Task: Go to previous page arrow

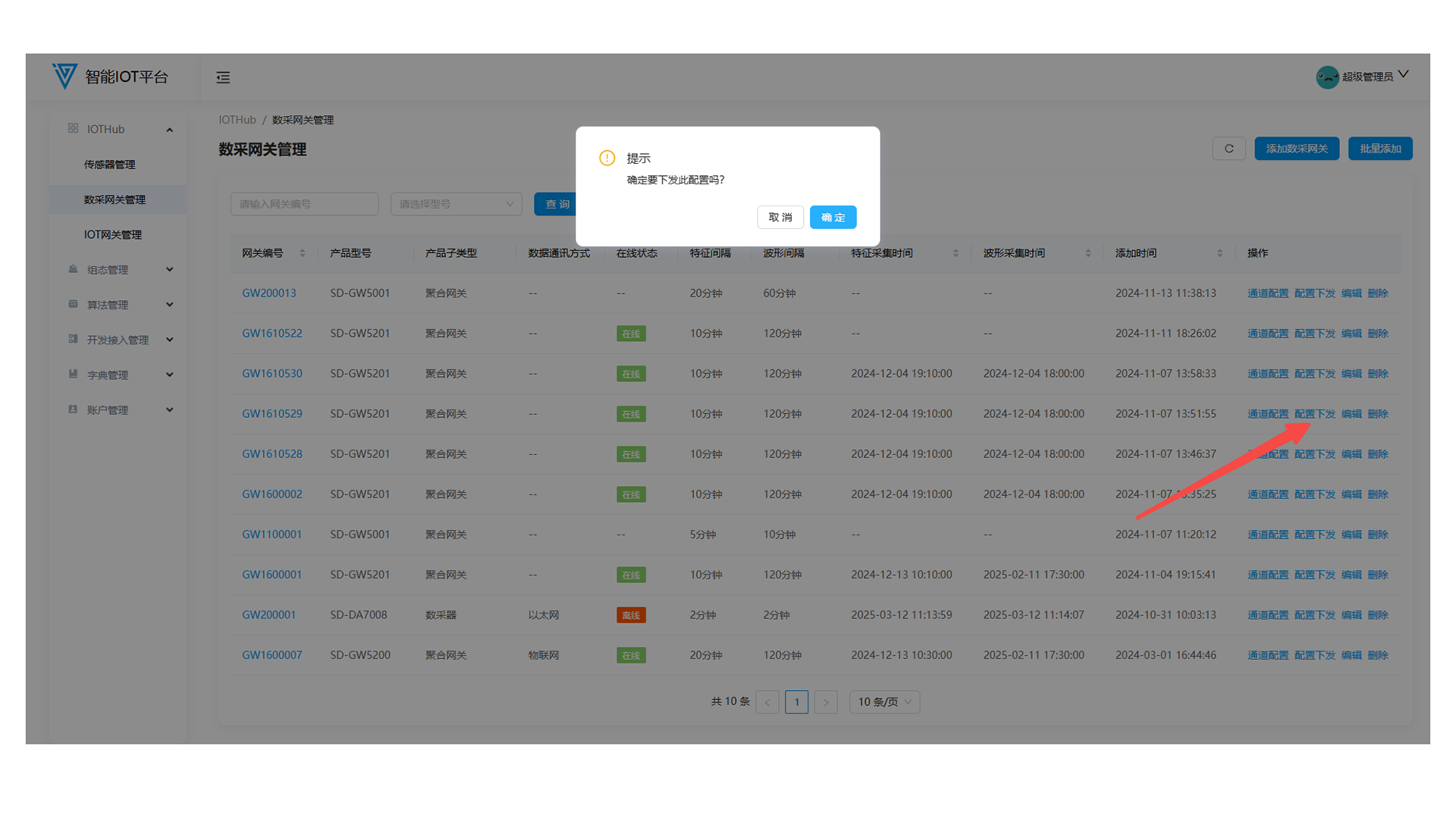Action: tap(767, 702)
